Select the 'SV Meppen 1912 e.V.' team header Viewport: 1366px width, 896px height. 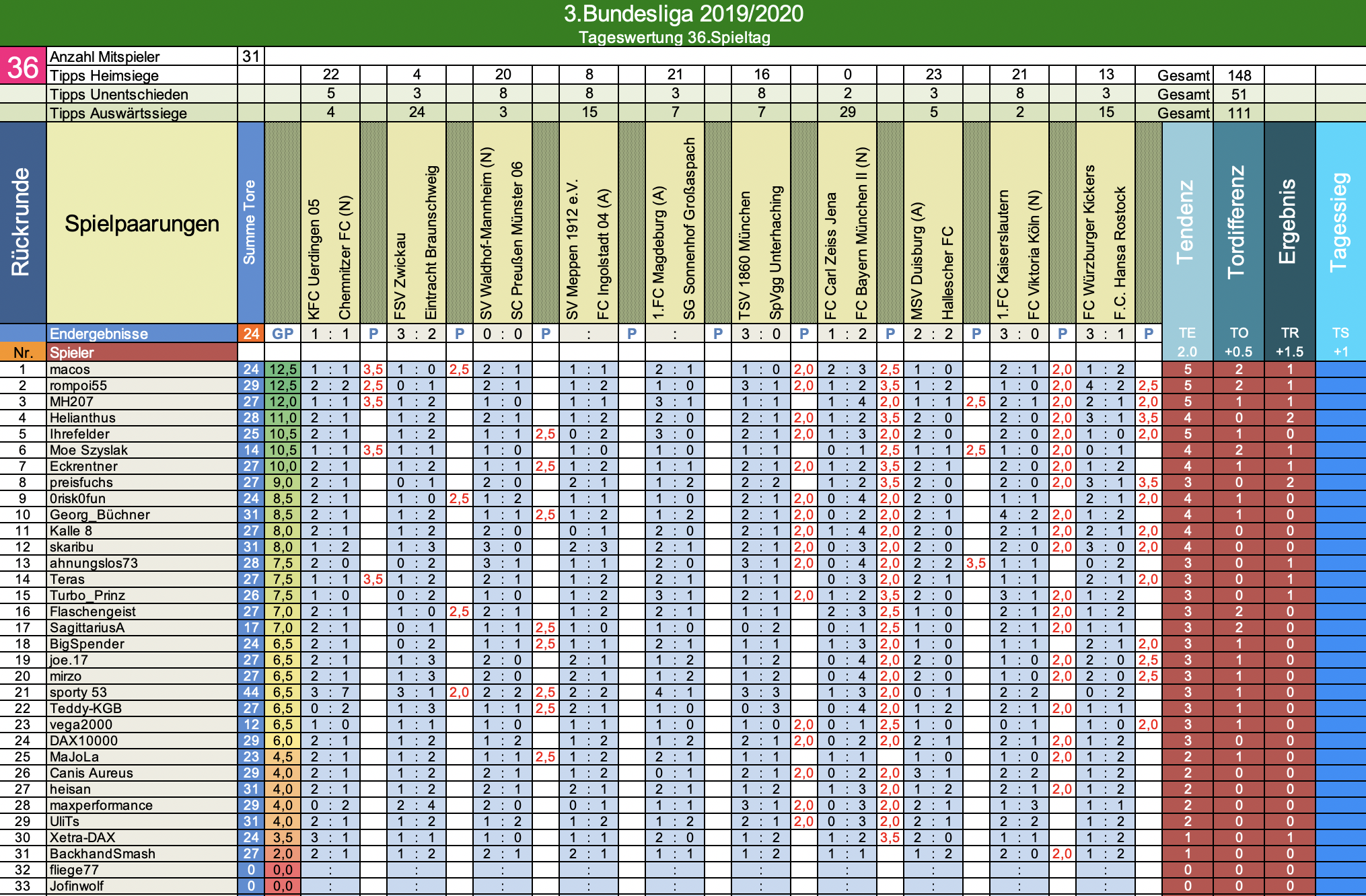(x=573, y=250)
